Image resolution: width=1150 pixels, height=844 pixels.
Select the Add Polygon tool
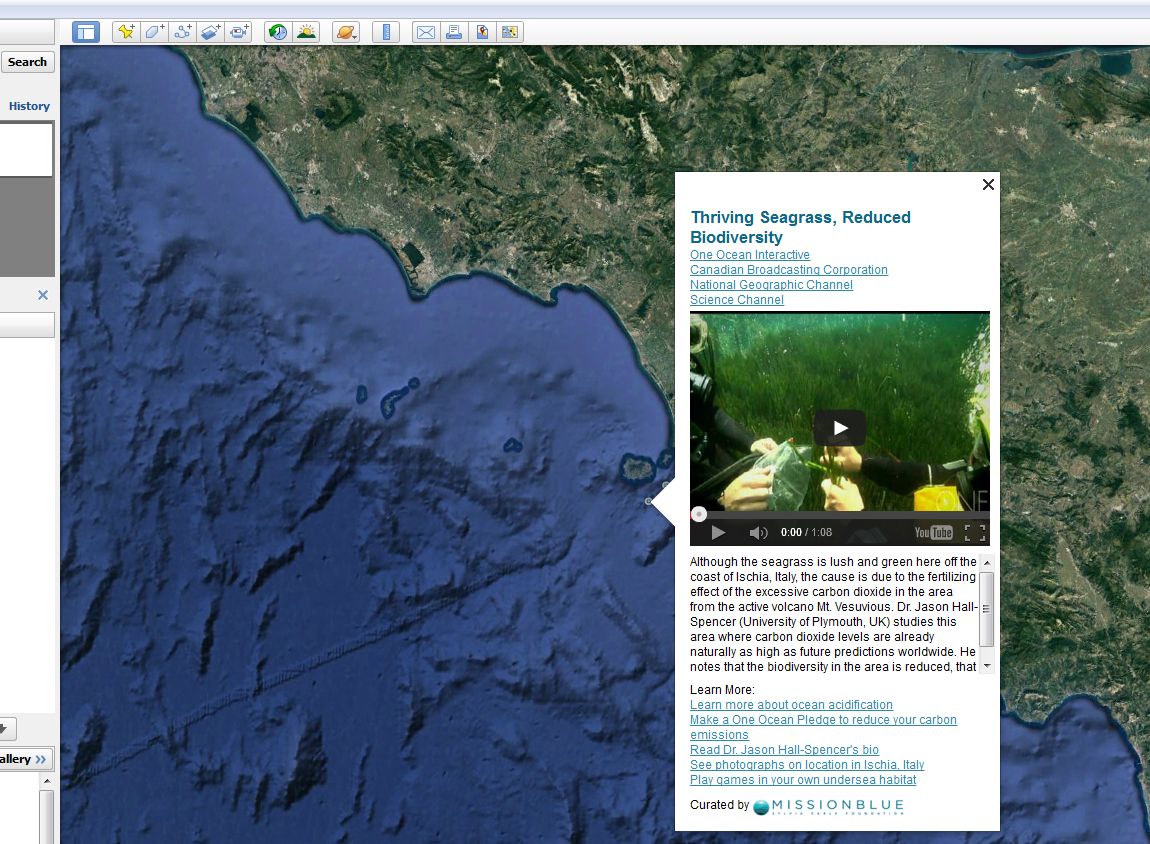[x=153, y=31]
